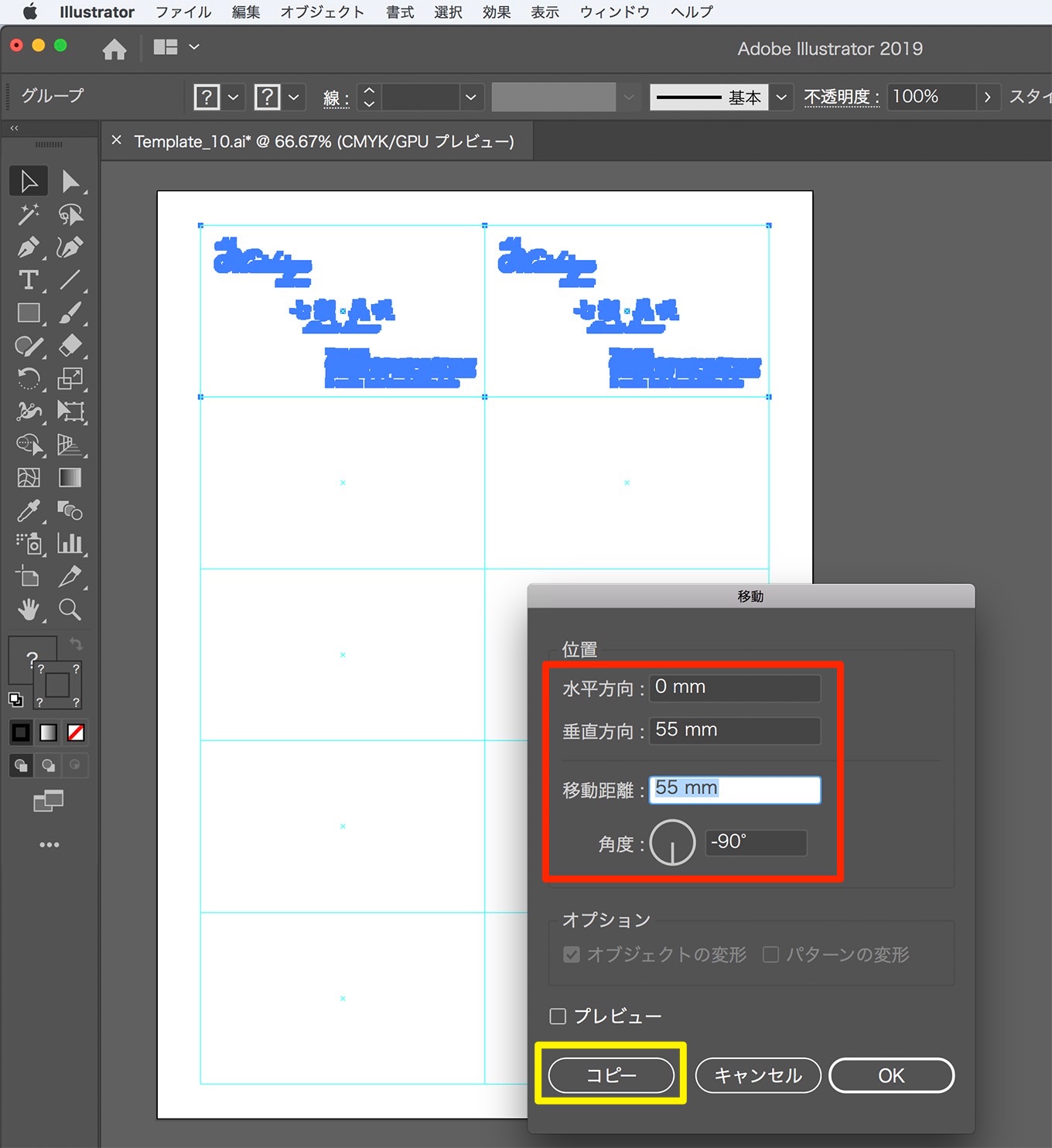This screenshot has width=1052, height=1148.
Task: Select the Zoom tool
Action: click(x=70, y=610)
